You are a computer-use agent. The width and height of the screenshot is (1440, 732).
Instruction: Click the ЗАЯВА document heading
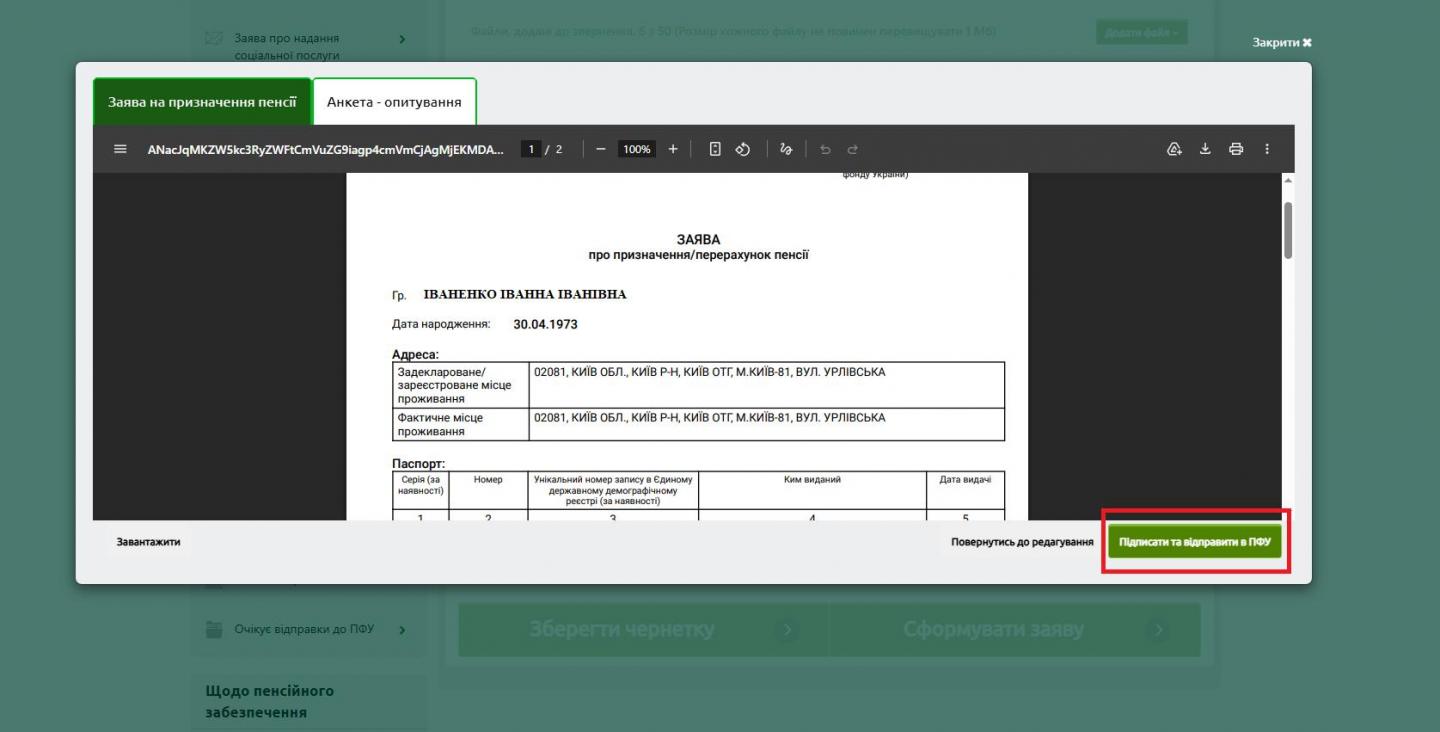click(698, 239)
